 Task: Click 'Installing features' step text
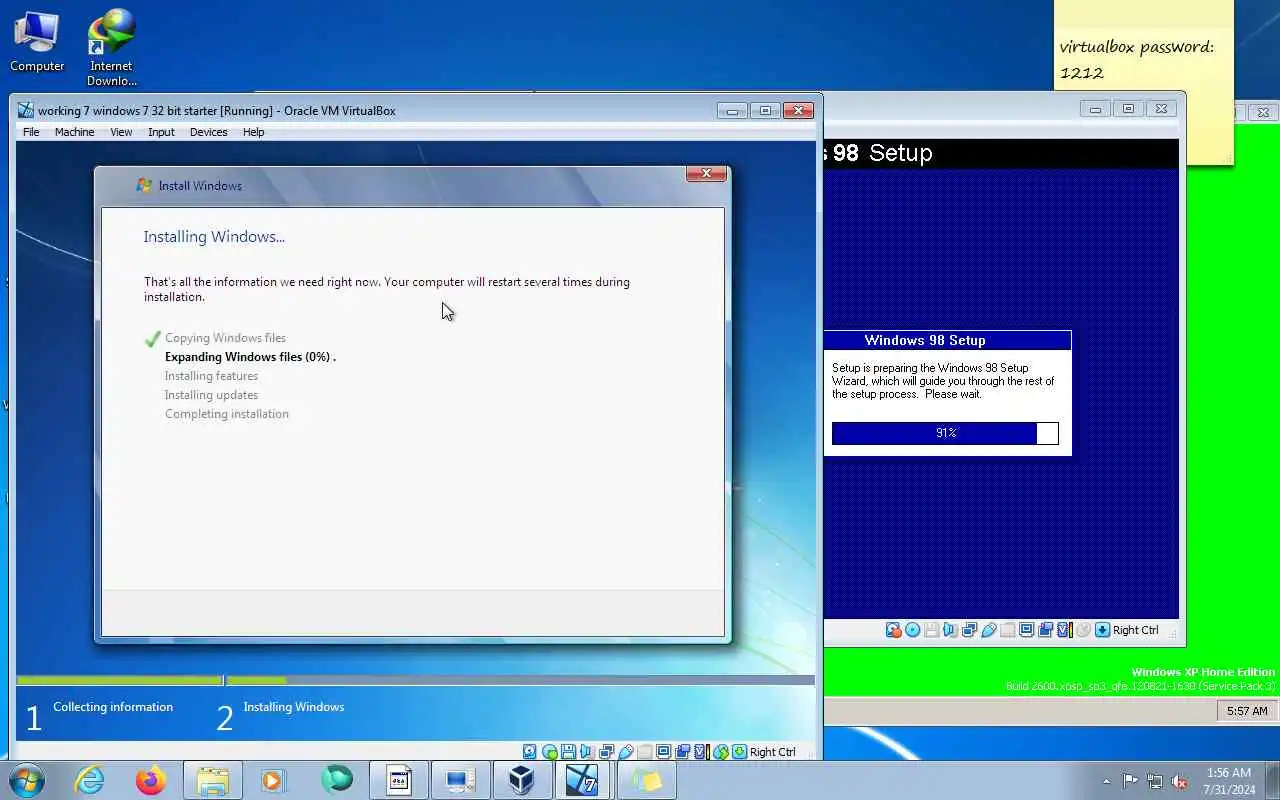tap(211, 376)
